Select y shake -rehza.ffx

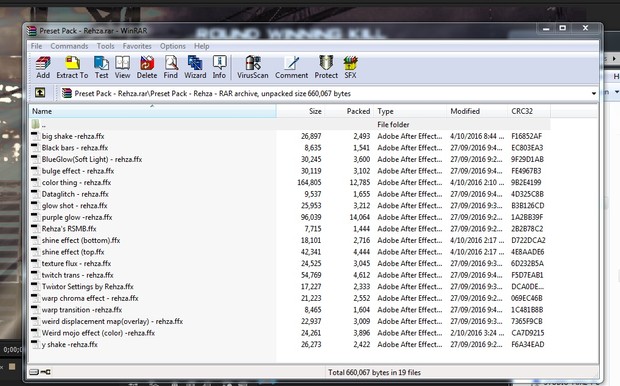[x=70, y=344]
